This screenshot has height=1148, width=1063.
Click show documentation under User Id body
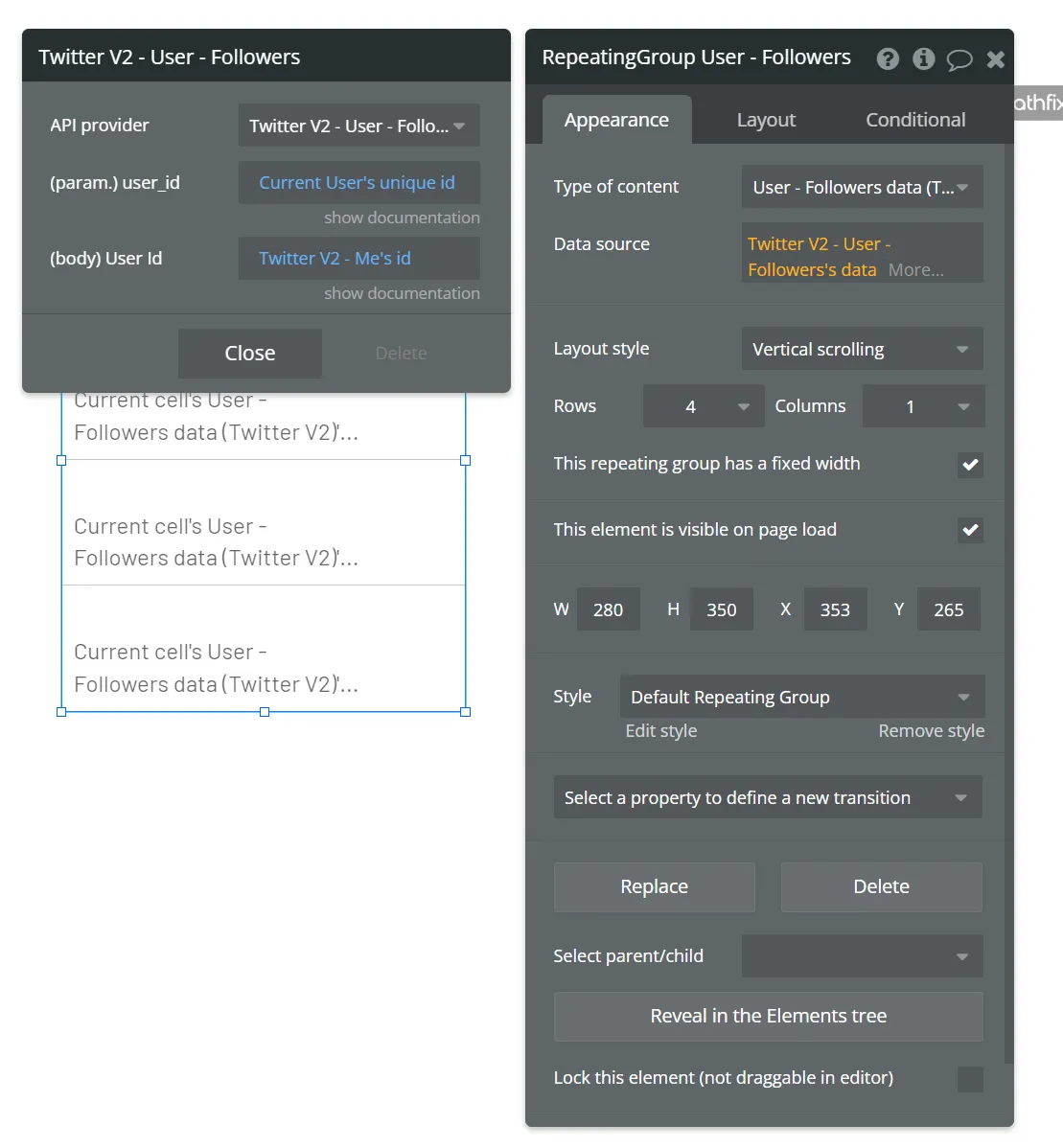point(402,293)
